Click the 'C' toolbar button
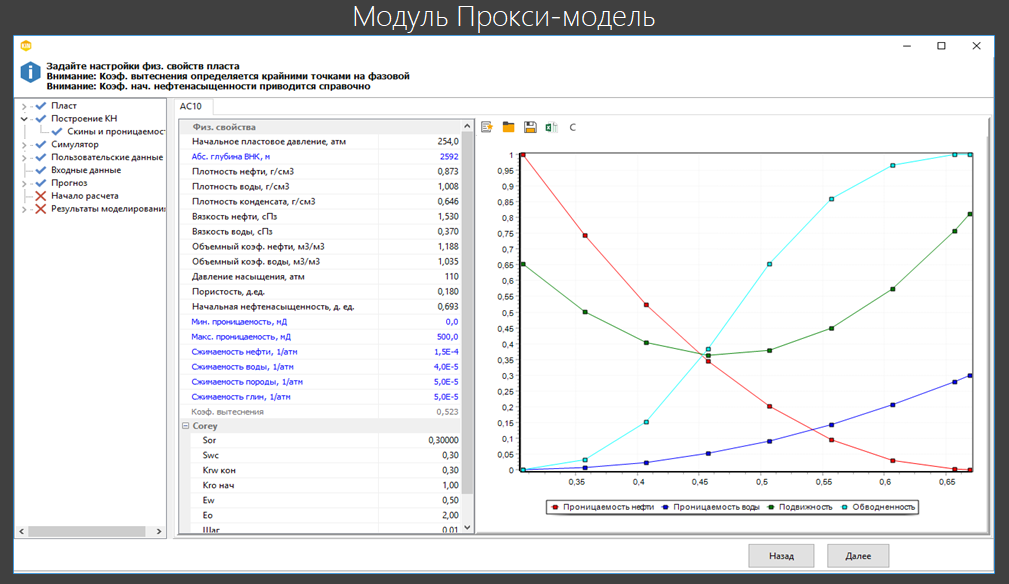1009x584 pixels. (573, 127)
